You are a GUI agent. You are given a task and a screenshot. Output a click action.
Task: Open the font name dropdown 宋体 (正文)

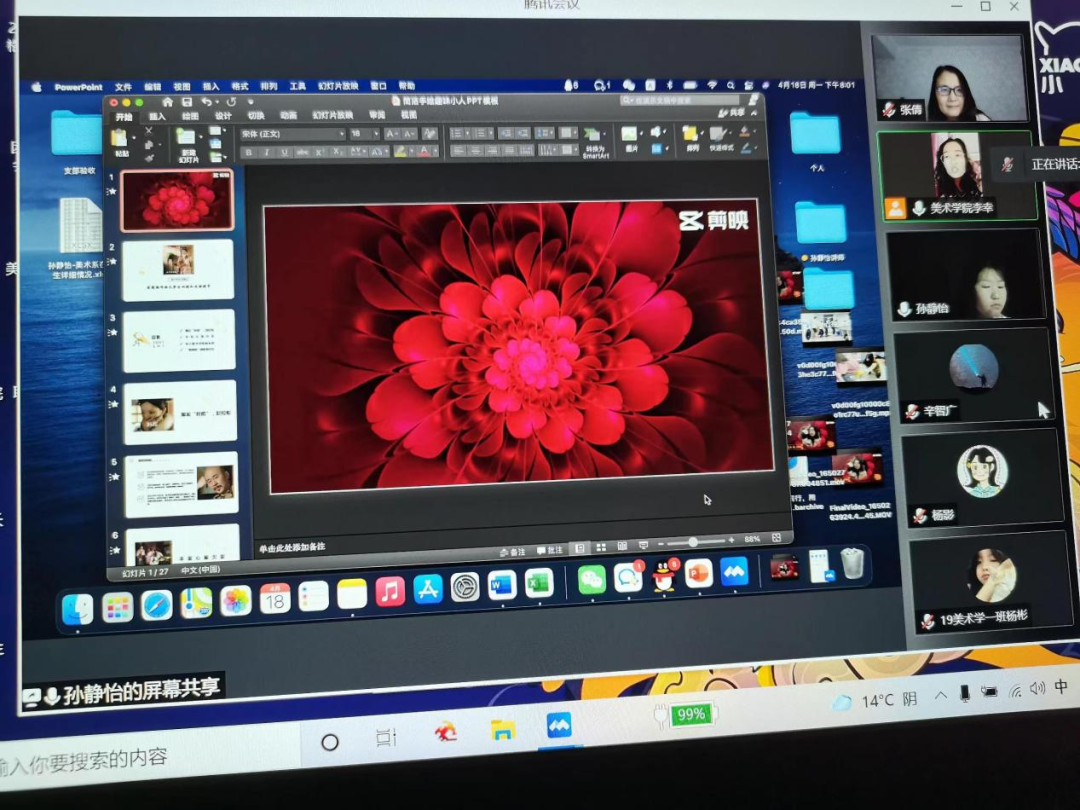coord(290,133)
